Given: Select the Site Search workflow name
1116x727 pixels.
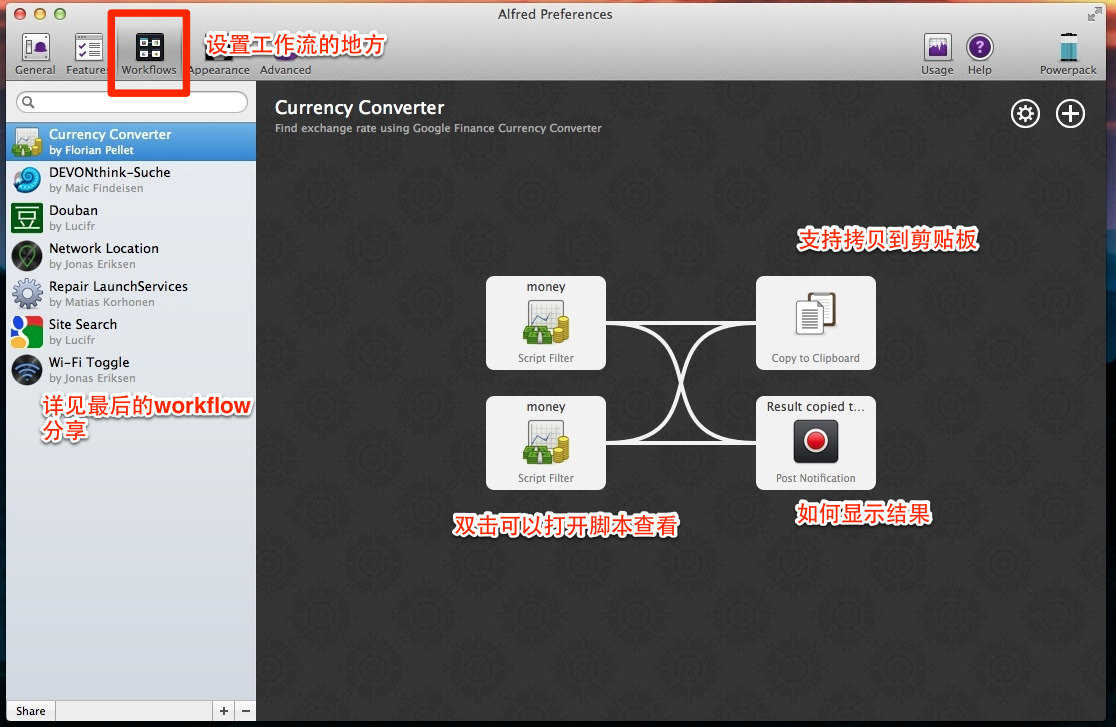Looking at the screenshot, I should pos(83,324).
